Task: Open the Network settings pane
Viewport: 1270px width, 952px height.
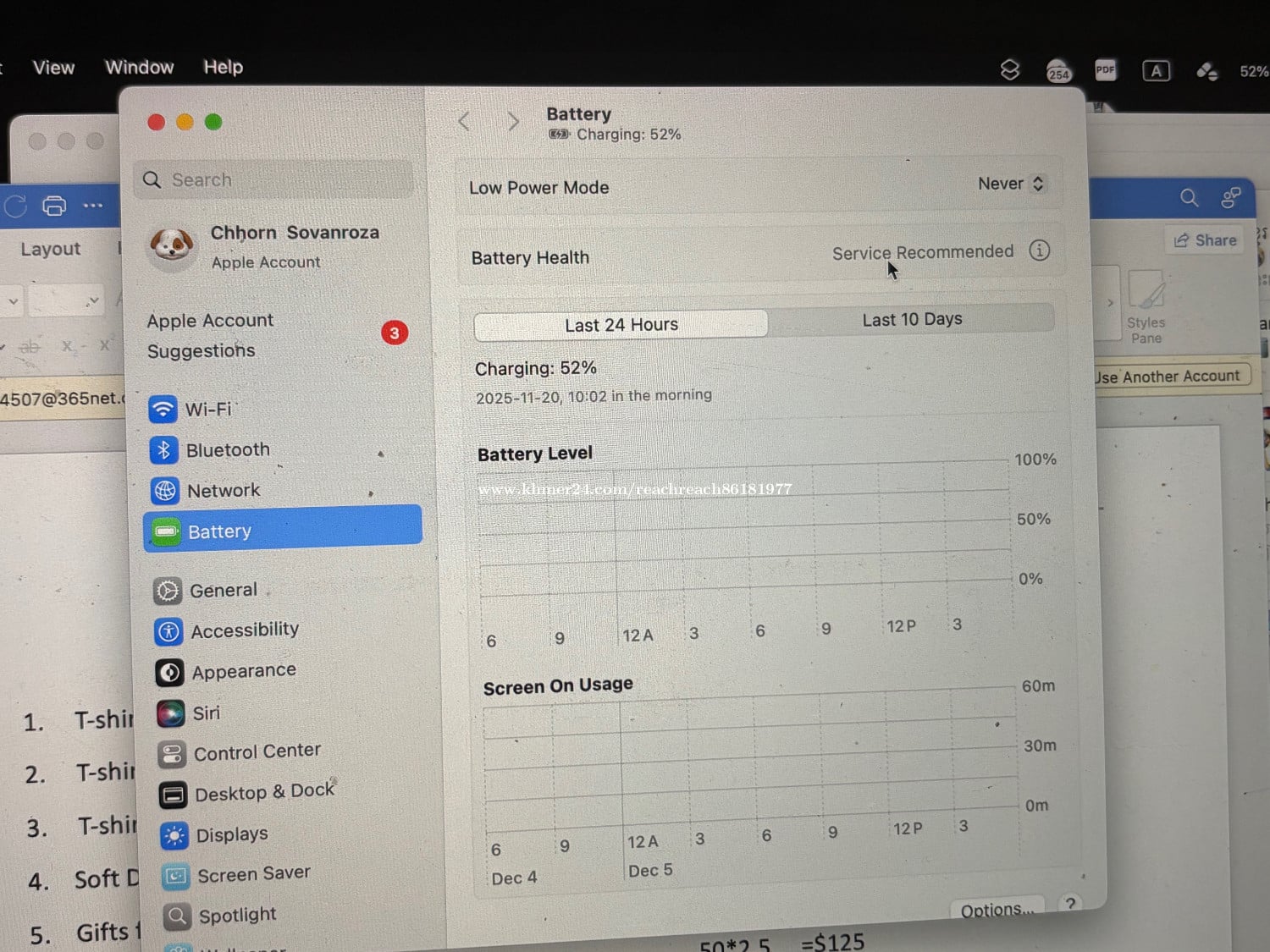Action: (223, 491)
